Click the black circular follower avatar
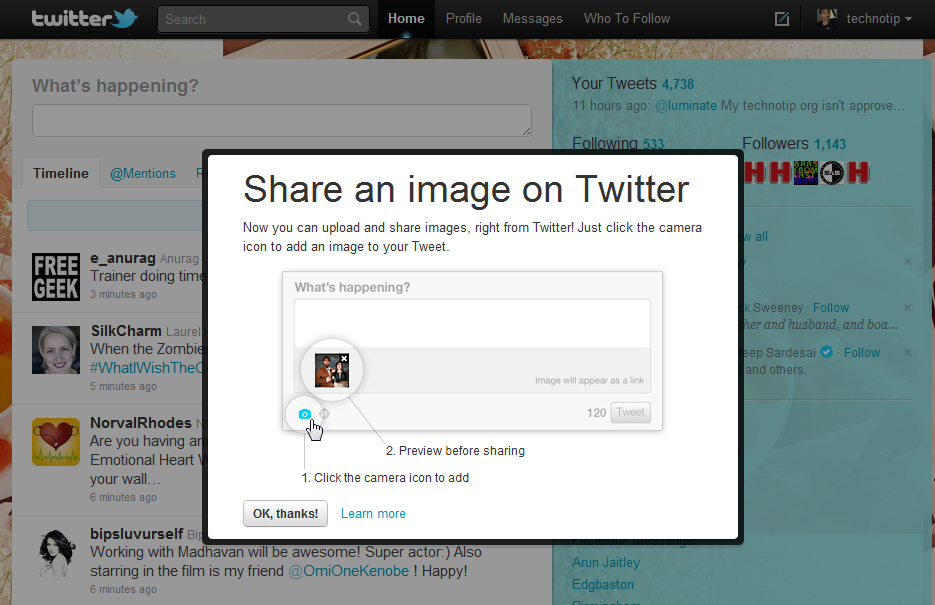 [x=832, y=173]
